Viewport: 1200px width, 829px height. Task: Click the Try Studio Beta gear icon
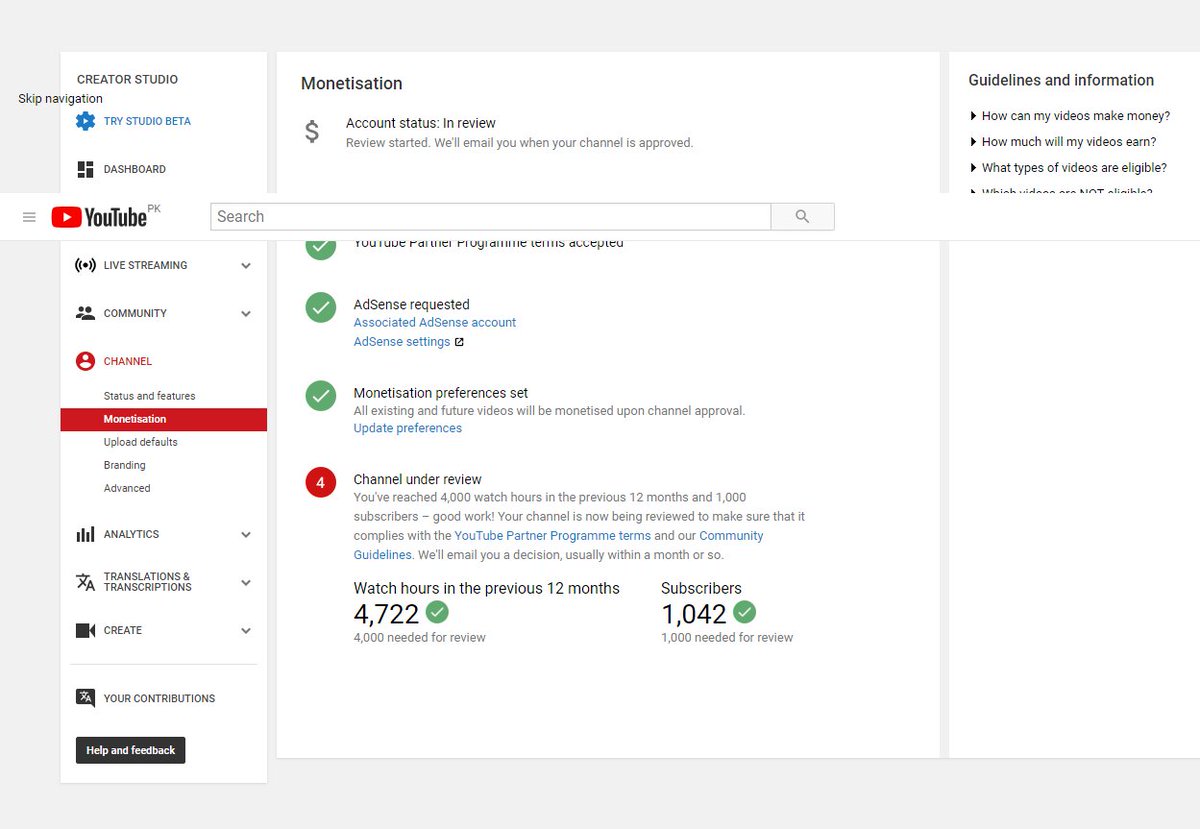pos(86,121)
